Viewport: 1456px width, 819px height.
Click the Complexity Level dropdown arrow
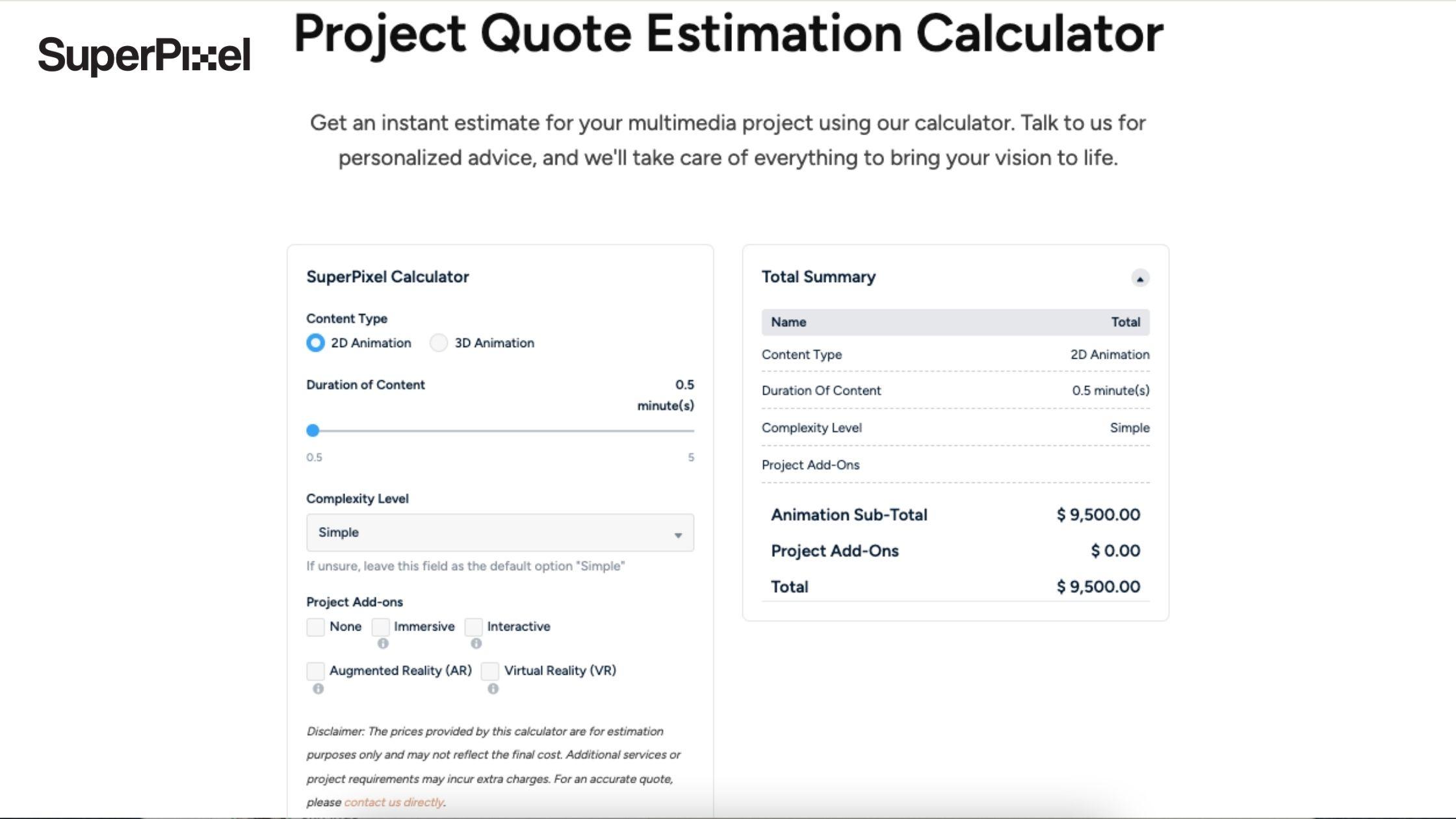pos(678,535)
